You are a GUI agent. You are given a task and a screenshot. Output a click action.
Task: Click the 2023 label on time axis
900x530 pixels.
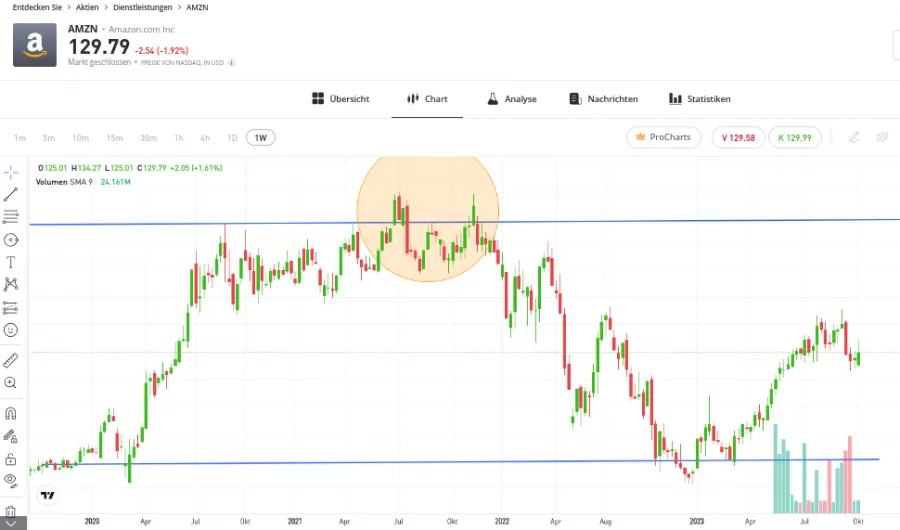[x=697, y=521]
